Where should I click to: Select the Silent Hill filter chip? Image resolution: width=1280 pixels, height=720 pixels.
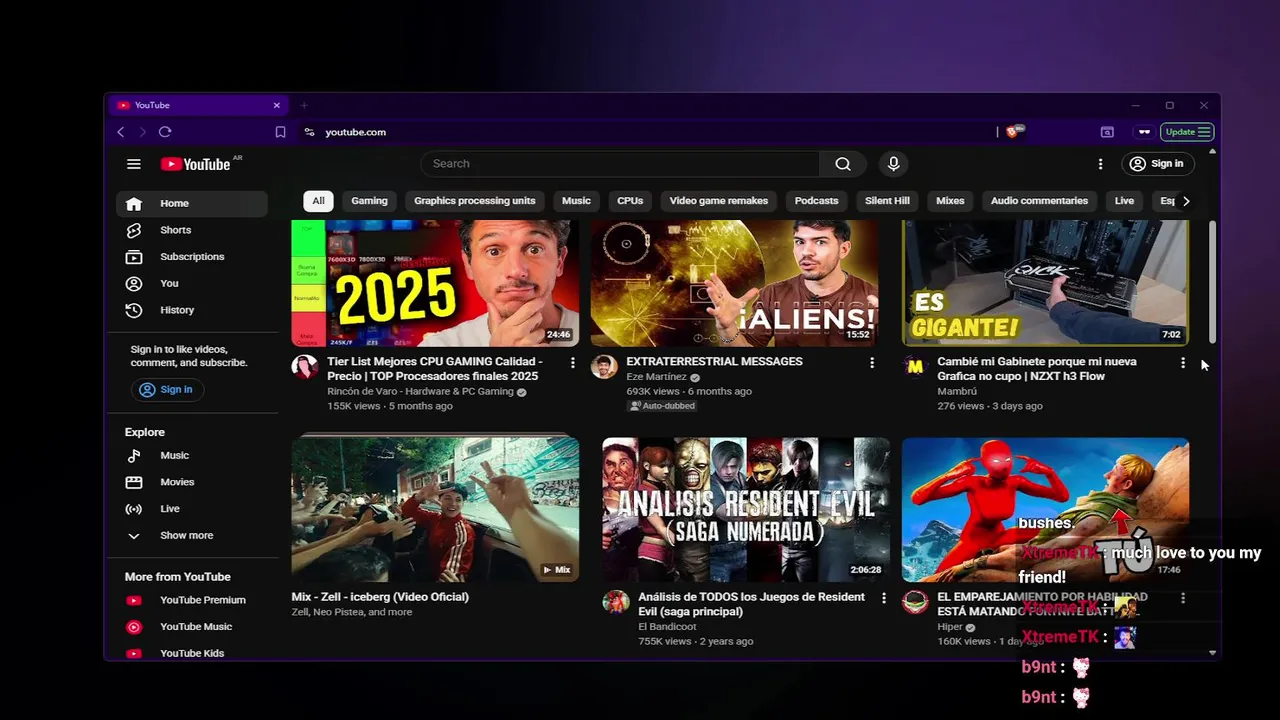pyautogui.click(x=887, y=201)
